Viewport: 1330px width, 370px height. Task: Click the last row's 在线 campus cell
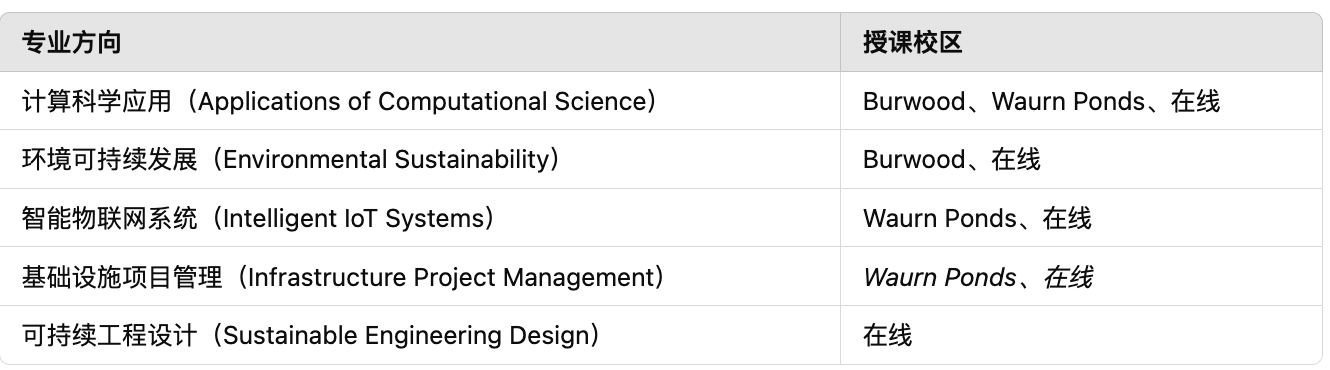click(1081, 335)
